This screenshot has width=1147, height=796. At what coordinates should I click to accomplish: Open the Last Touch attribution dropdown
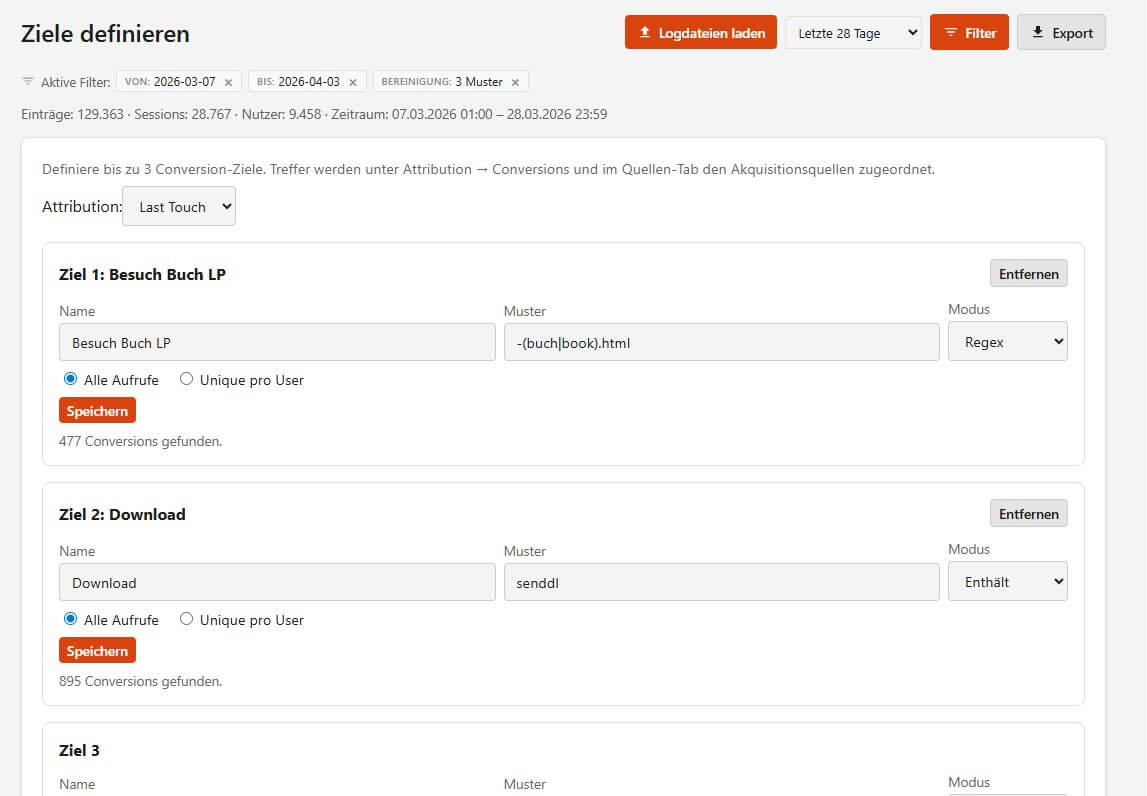[178, 206]
